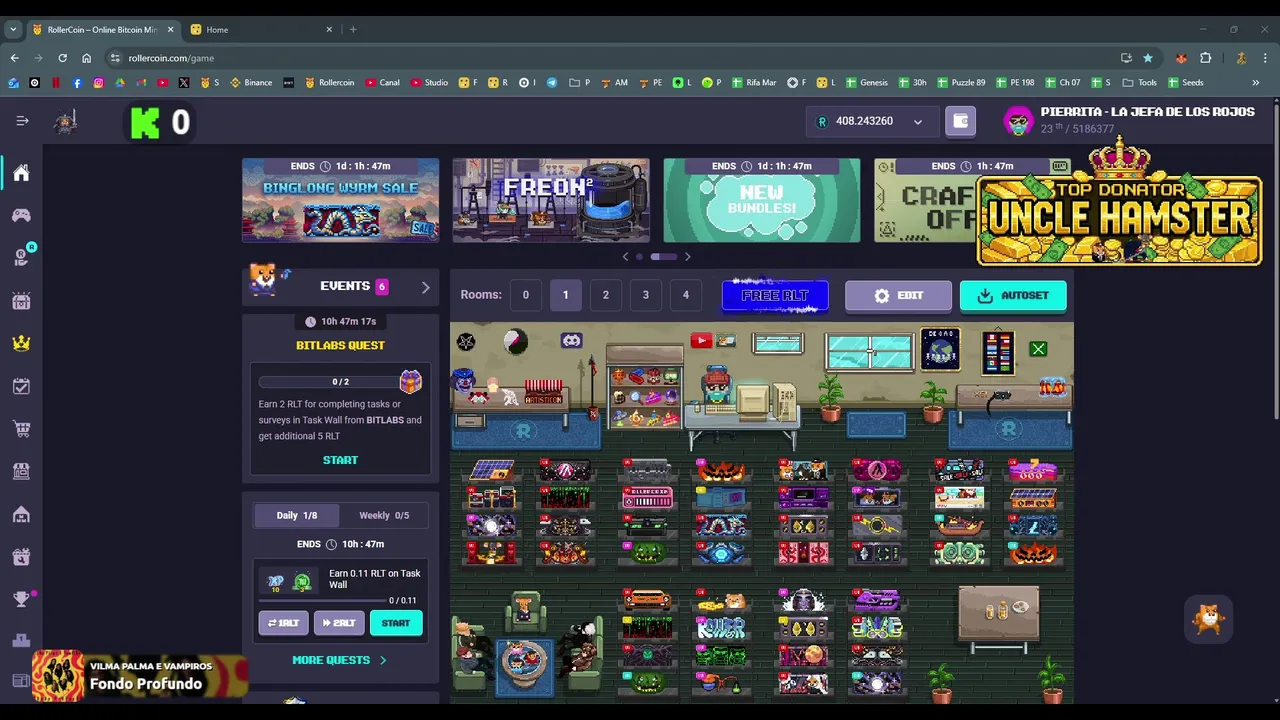The height and width of the screenshot is (720, 1280).
Task: Open the wallet icon button
Action: [961, 121]
